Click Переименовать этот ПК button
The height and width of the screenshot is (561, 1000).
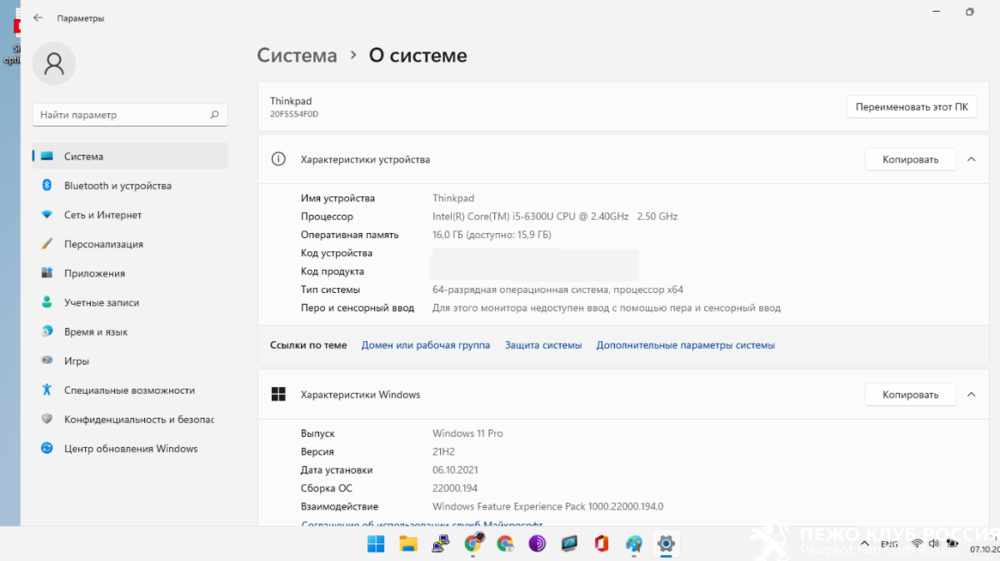coord(912,107)
